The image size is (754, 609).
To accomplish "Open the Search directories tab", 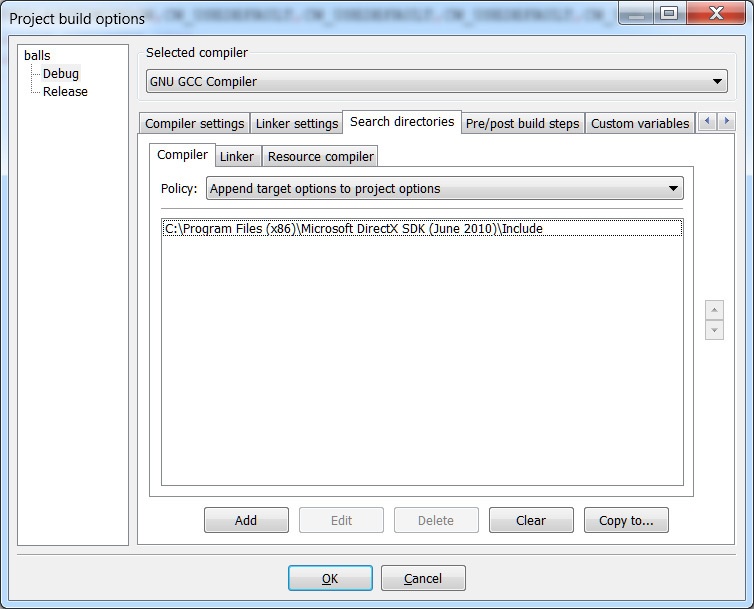I will (402, 122).
